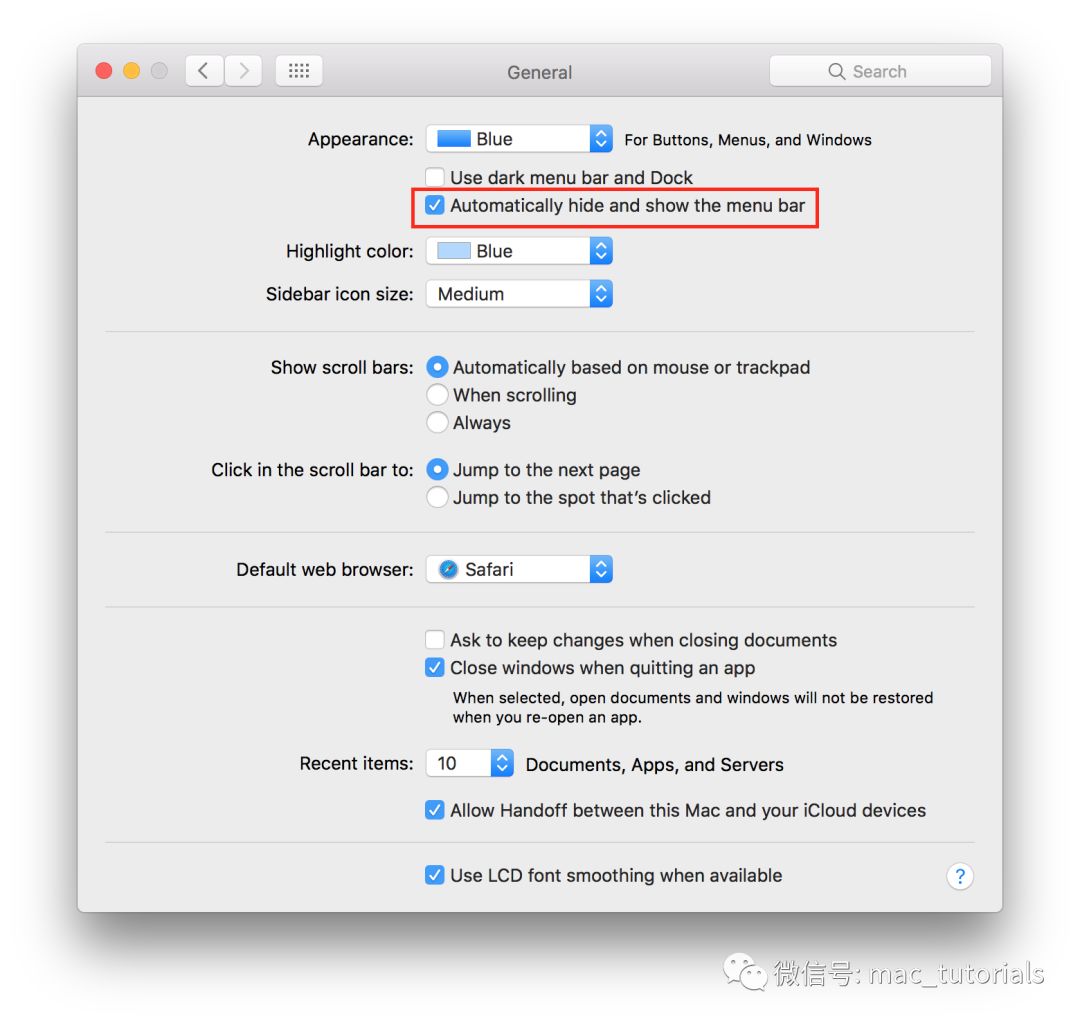Open the Recent items count popup
Screen dimensions: 1080x1023
pos(470,763)
